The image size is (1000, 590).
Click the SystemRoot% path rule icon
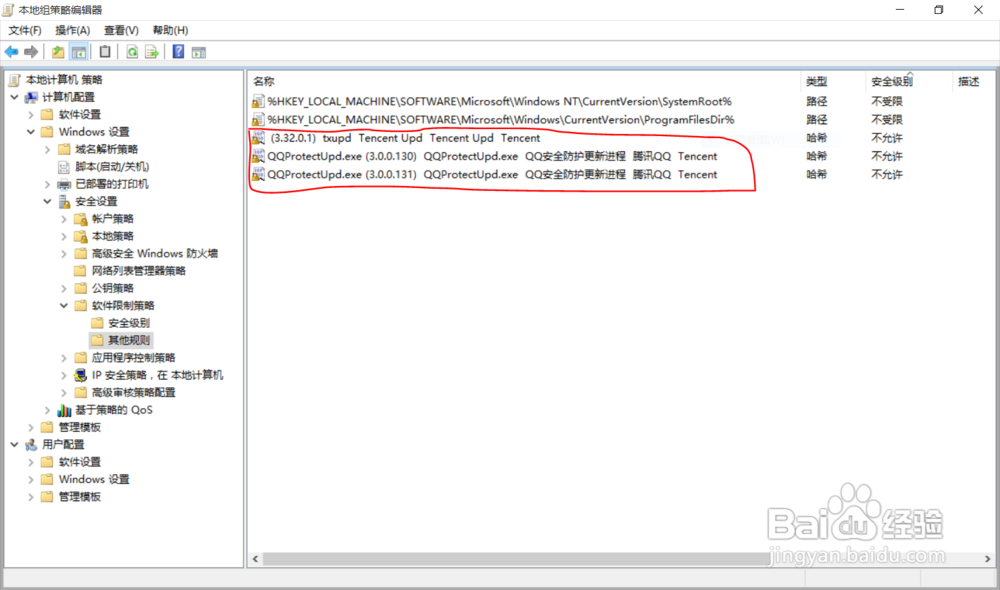258,101
